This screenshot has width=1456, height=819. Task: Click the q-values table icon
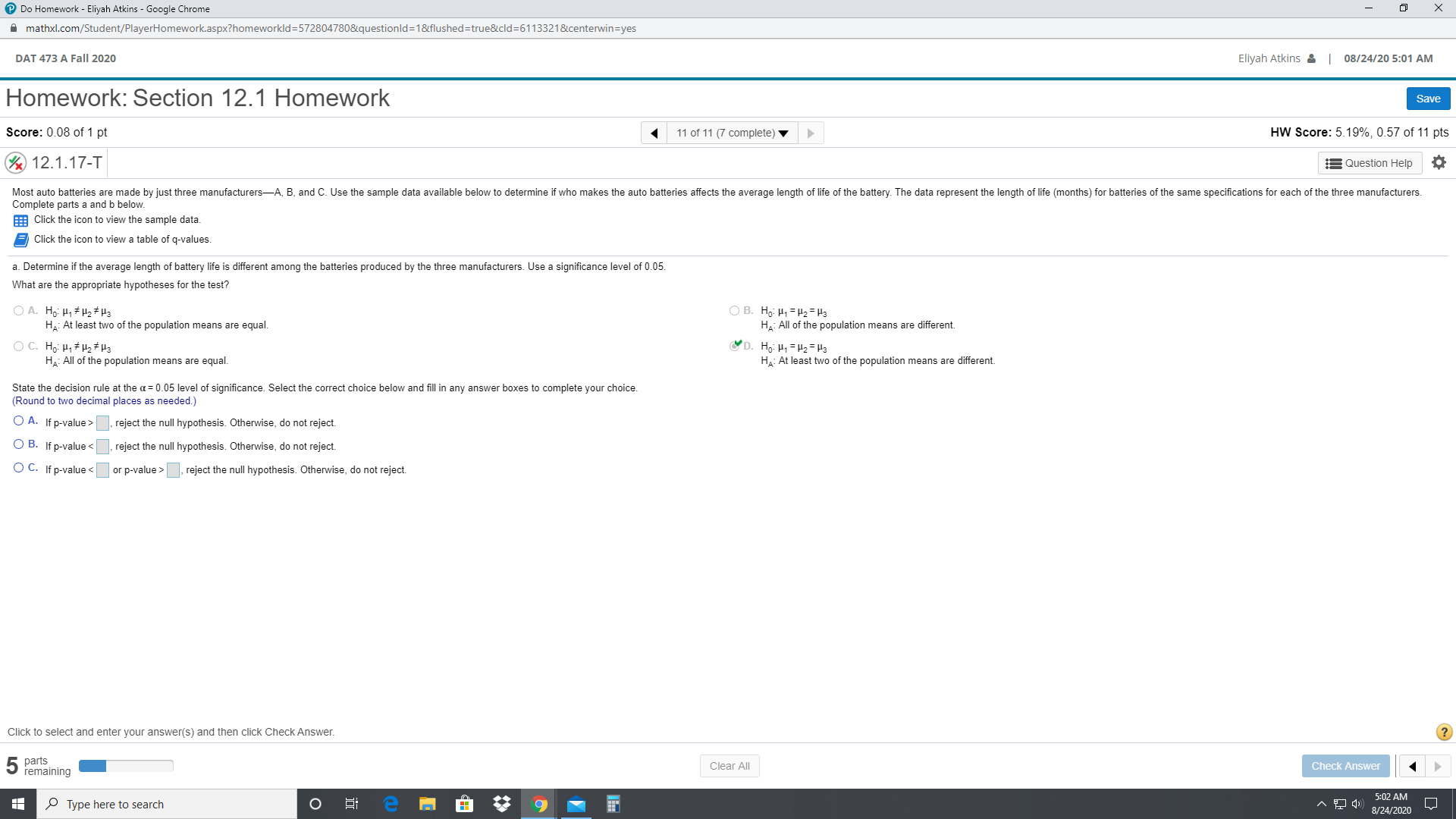[19, 239]
